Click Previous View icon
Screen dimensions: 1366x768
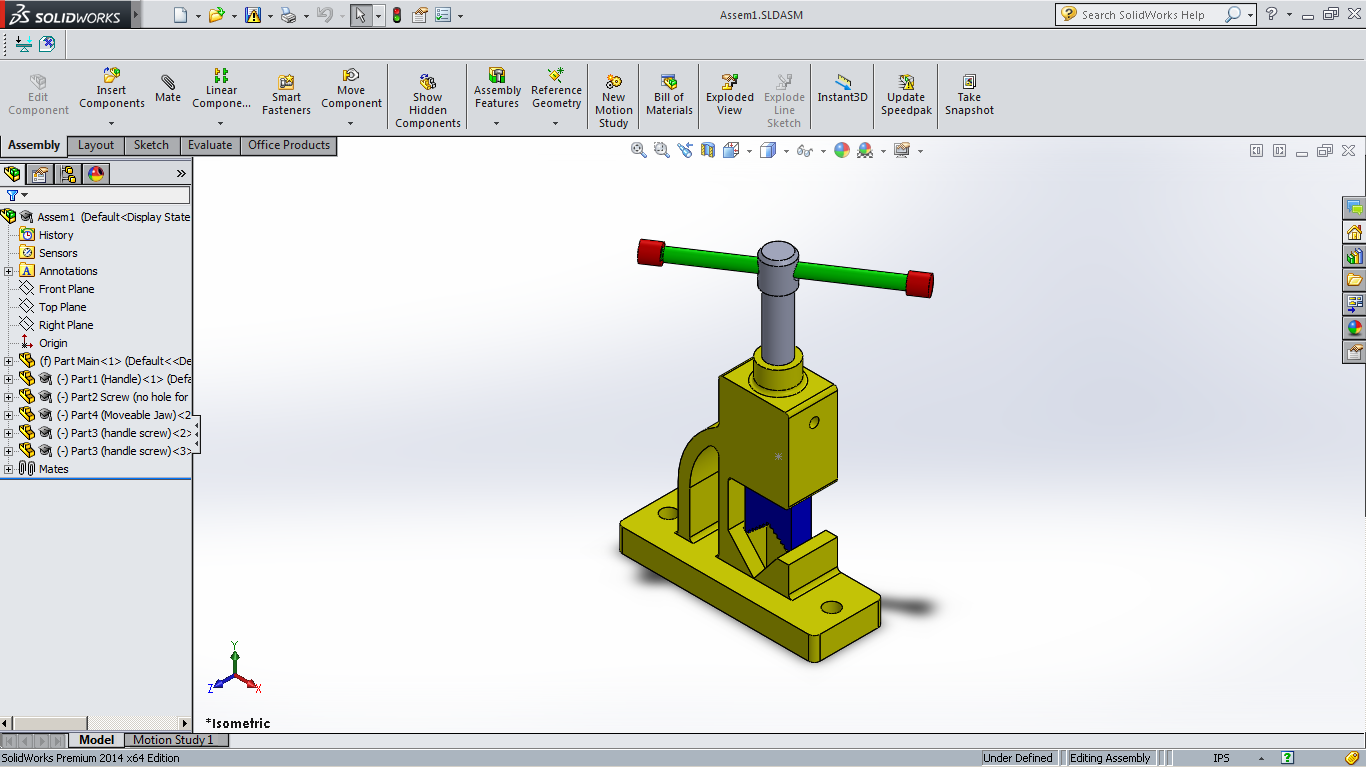coord(685,150)
